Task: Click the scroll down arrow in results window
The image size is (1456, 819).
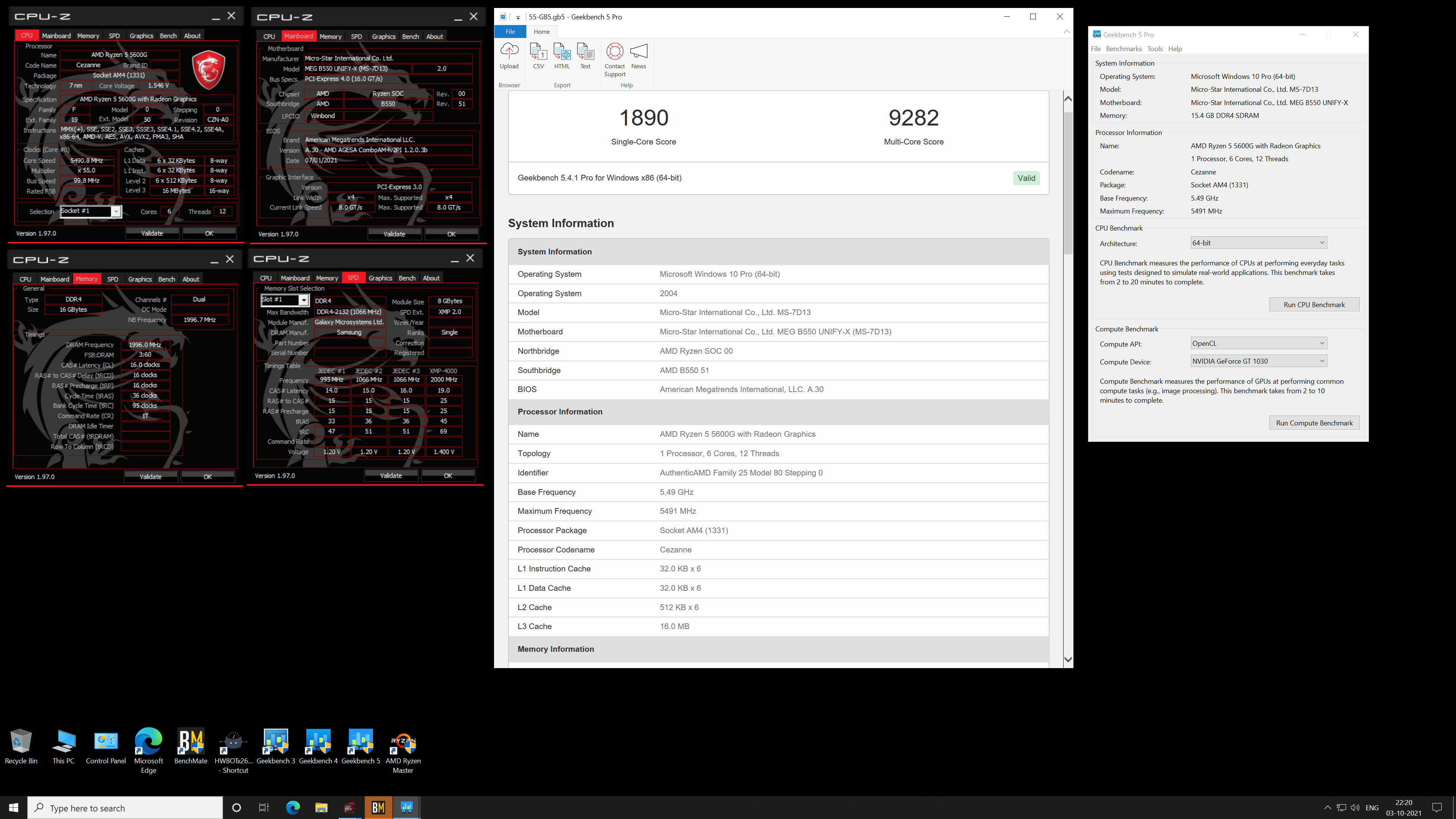Action: 1068,660
